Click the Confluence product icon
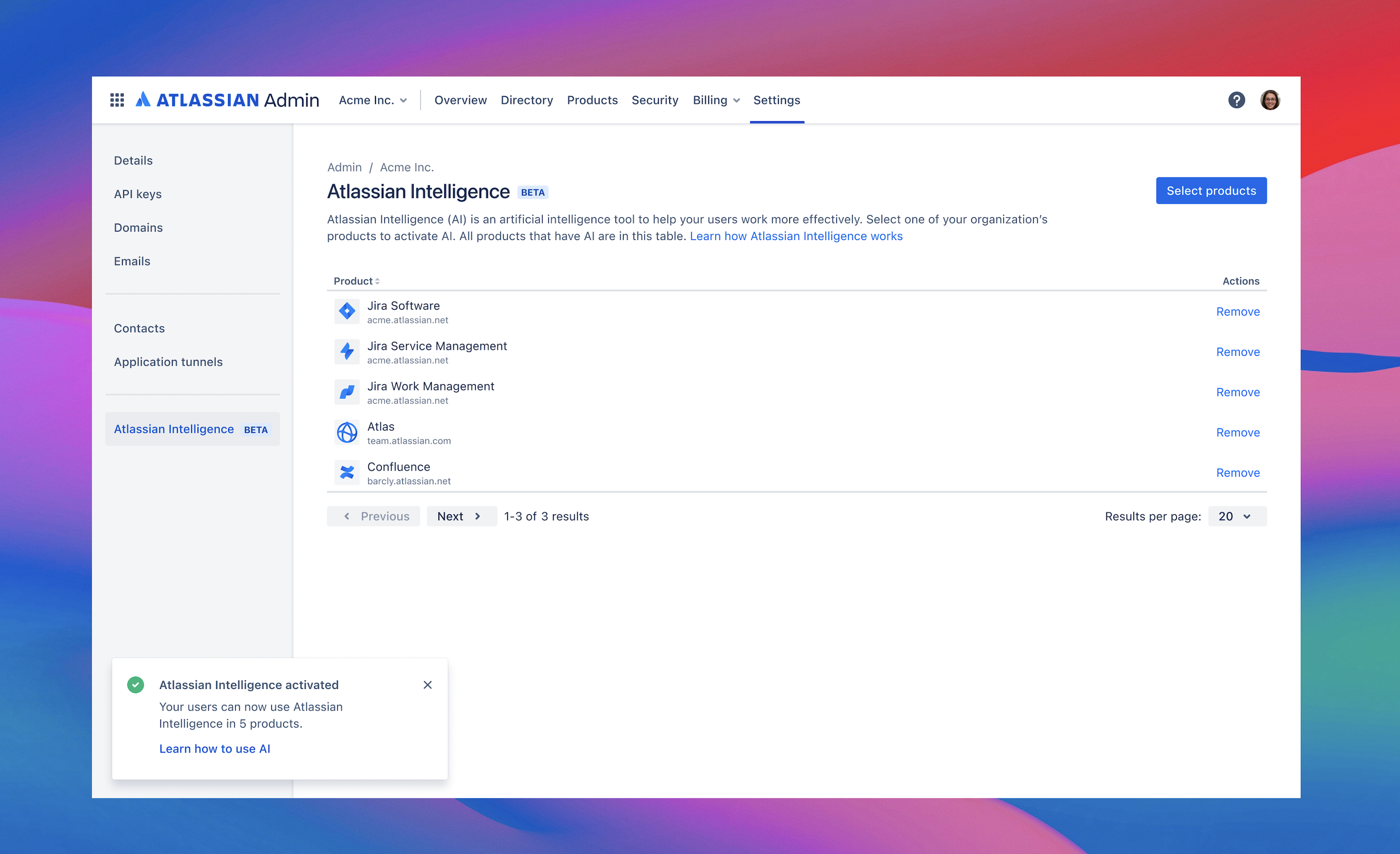Screen dimensions: 1400x854 [347, 473]
